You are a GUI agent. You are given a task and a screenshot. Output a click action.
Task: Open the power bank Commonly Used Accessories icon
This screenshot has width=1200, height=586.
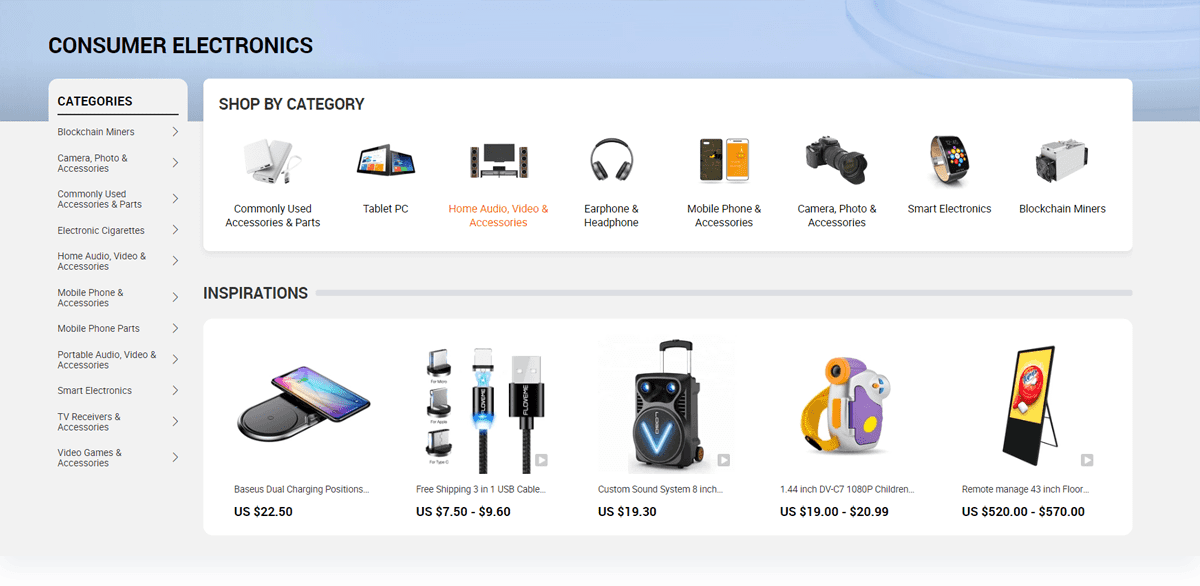(x=272, y=161)
